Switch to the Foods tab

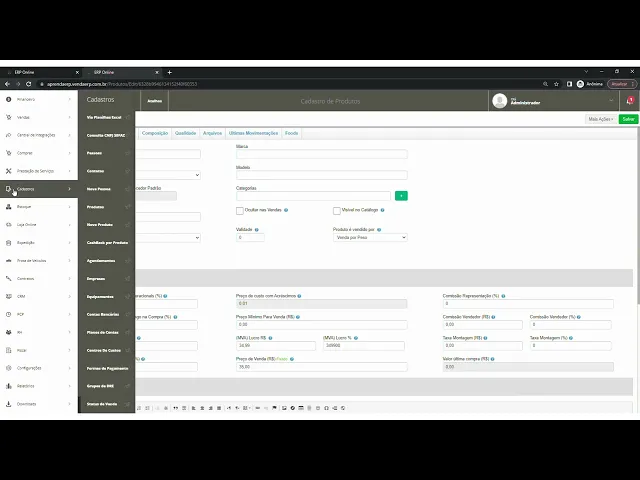[x=291, y=133]
